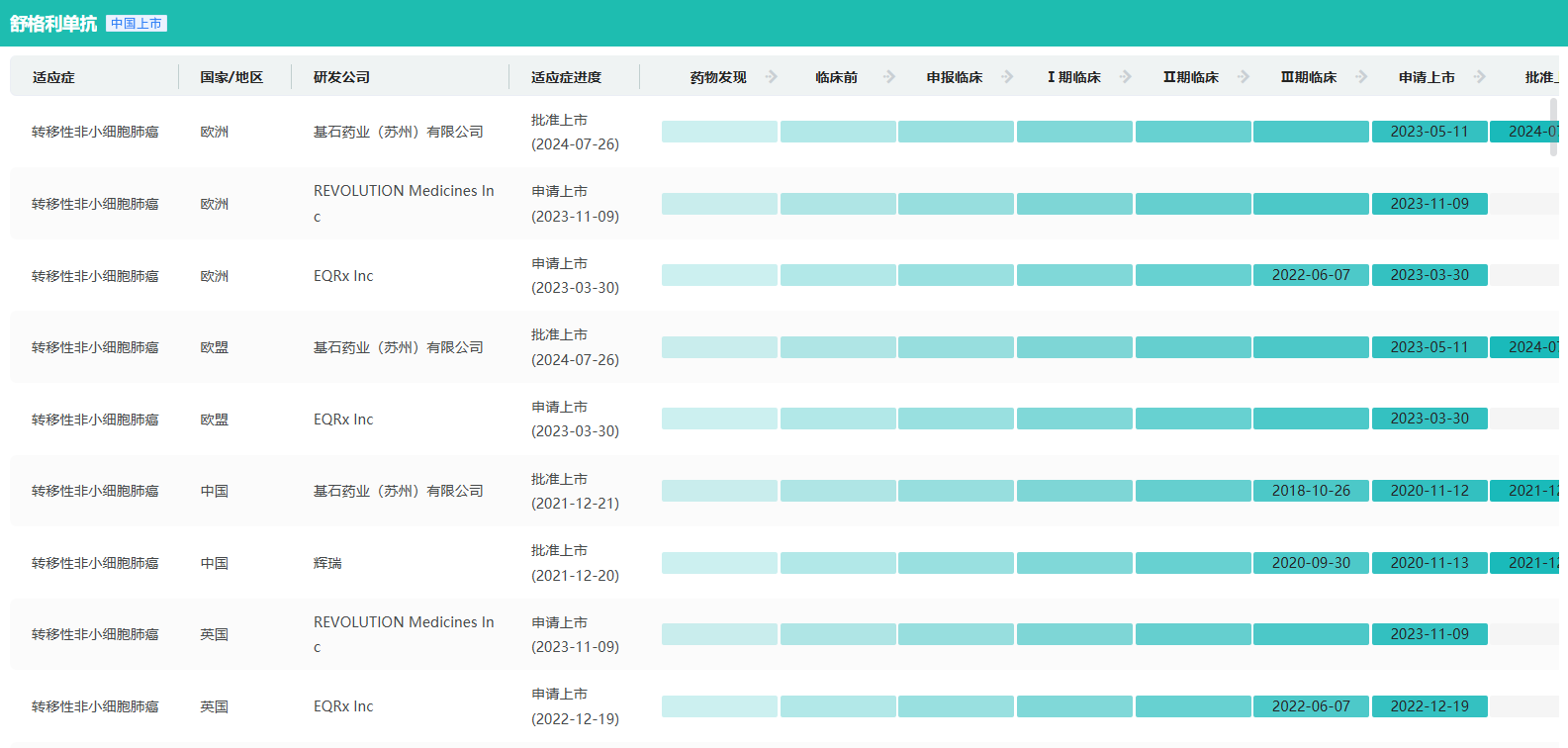Click the 研发公司 column header
Image resolution: width=1568 pixels, height=748 pixels.
point(341,77)
